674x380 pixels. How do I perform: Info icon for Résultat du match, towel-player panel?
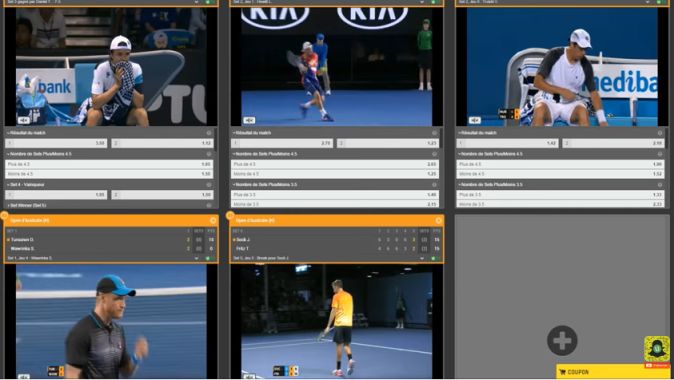[209, 133]
